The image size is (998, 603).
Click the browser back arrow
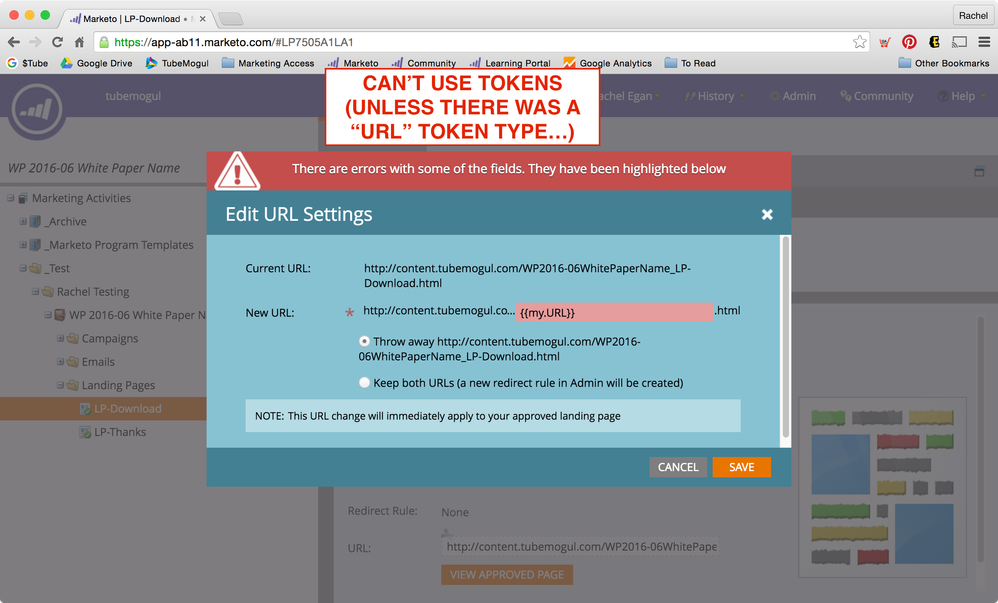tap(13, 42)
